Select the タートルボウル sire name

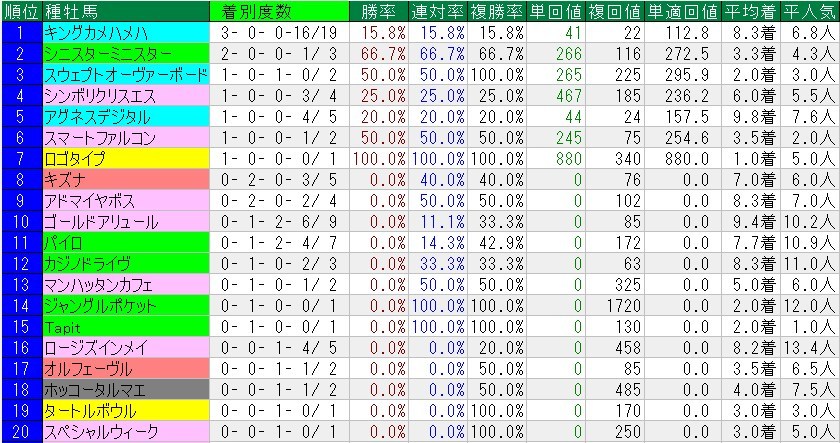pyautogui.click(x=126, y=410)
